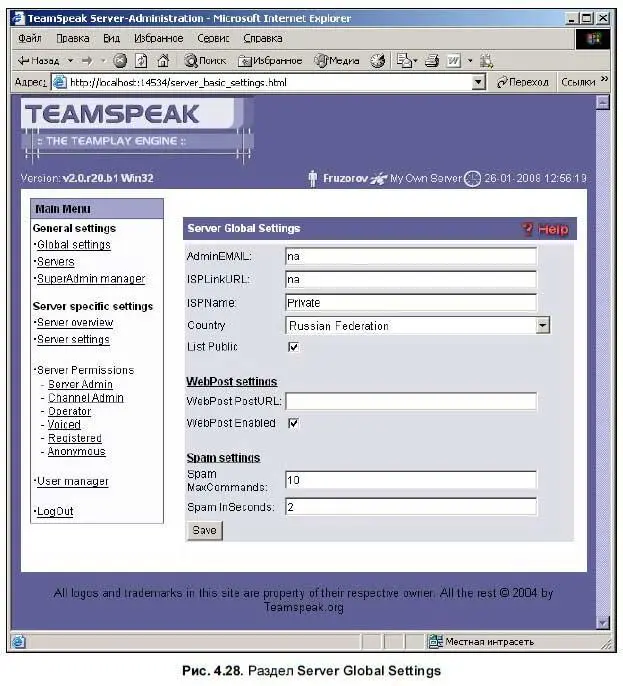
Task: Open the Правка menu
Action: [73, 38]
